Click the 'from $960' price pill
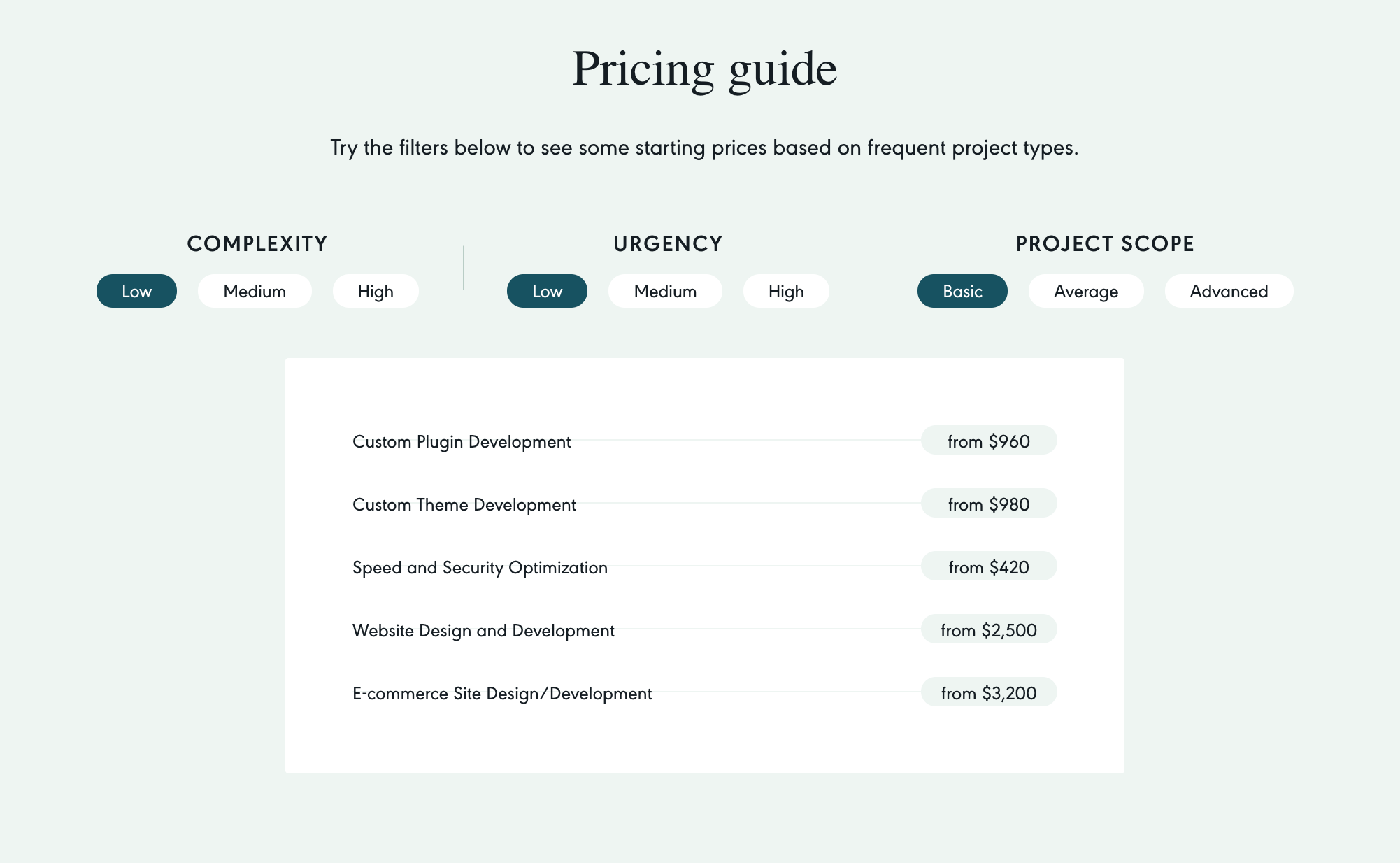Viewport: 1400px width, 863px height. click(x=989, y=441)
